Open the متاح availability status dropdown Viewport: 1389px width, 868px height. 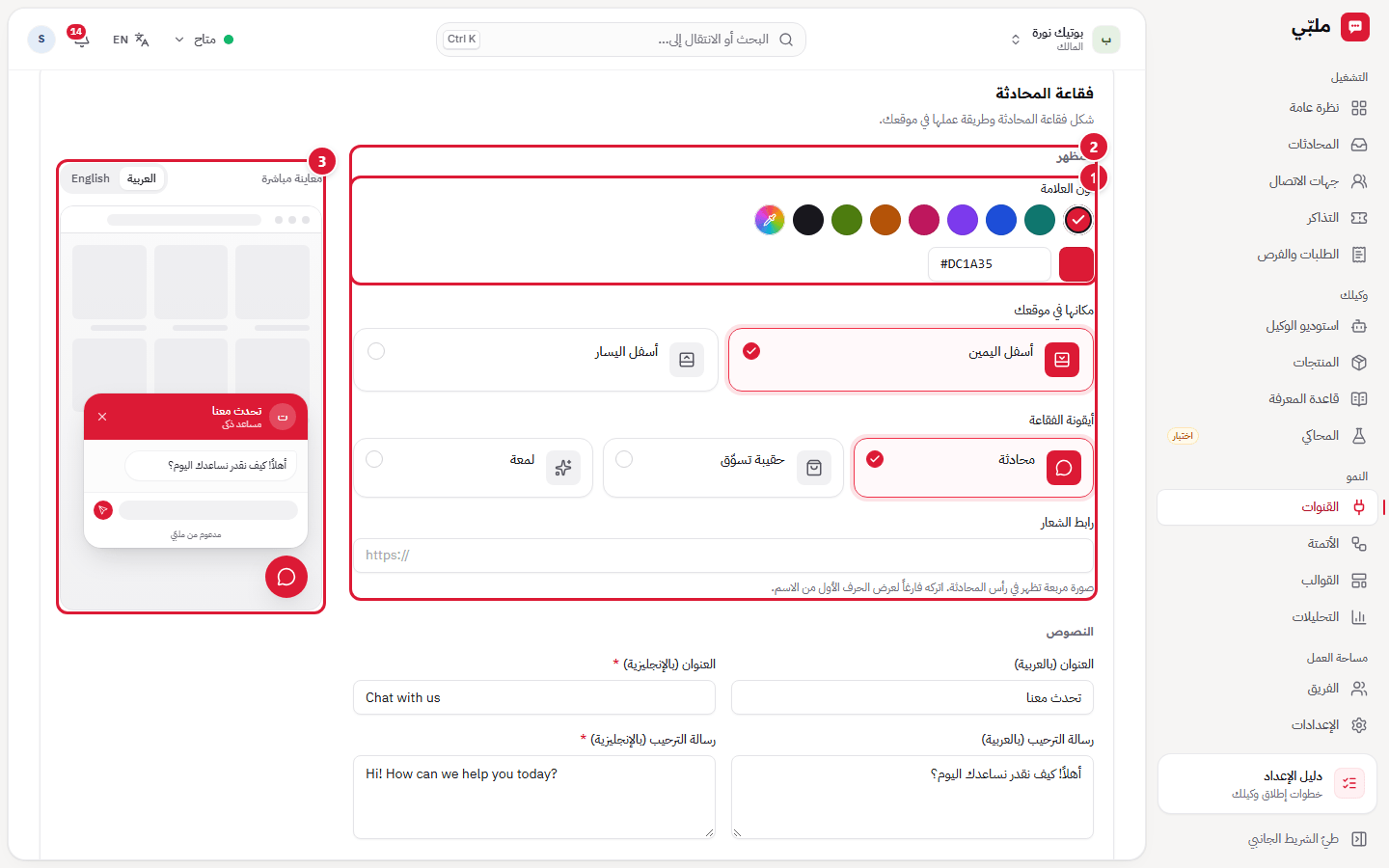coord(204,40)
